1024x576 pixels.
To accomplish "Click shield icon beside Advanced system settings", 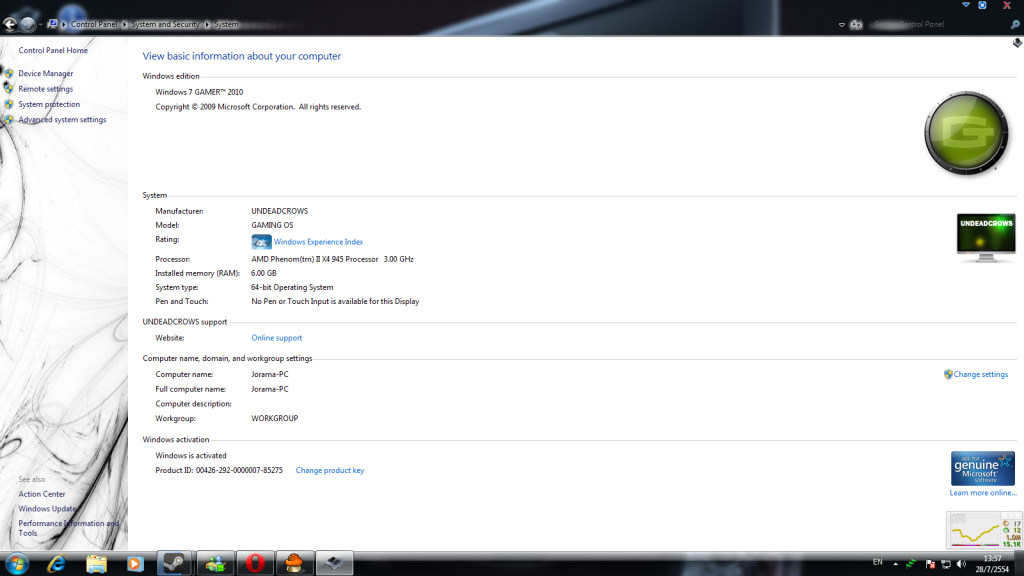I will [8, 120].
